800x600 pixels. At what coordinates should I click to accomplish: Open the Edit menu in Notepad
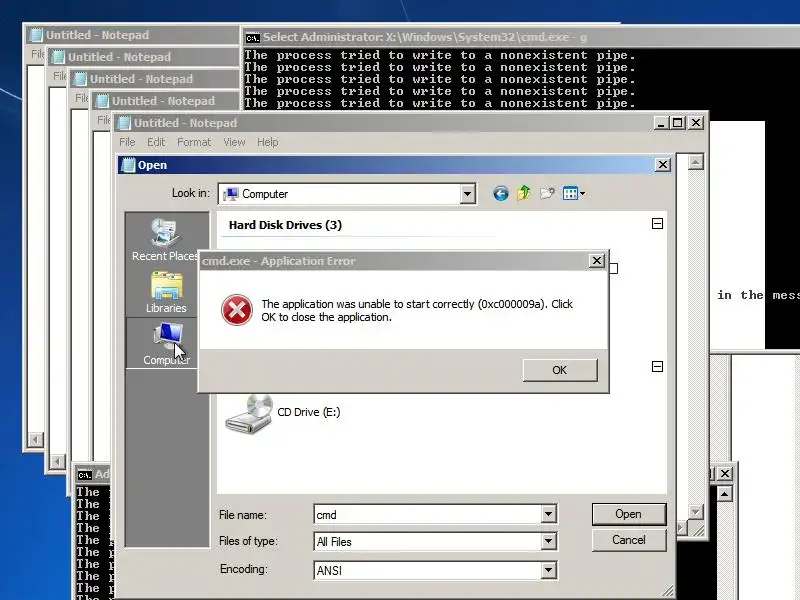(x=156, y=142)
